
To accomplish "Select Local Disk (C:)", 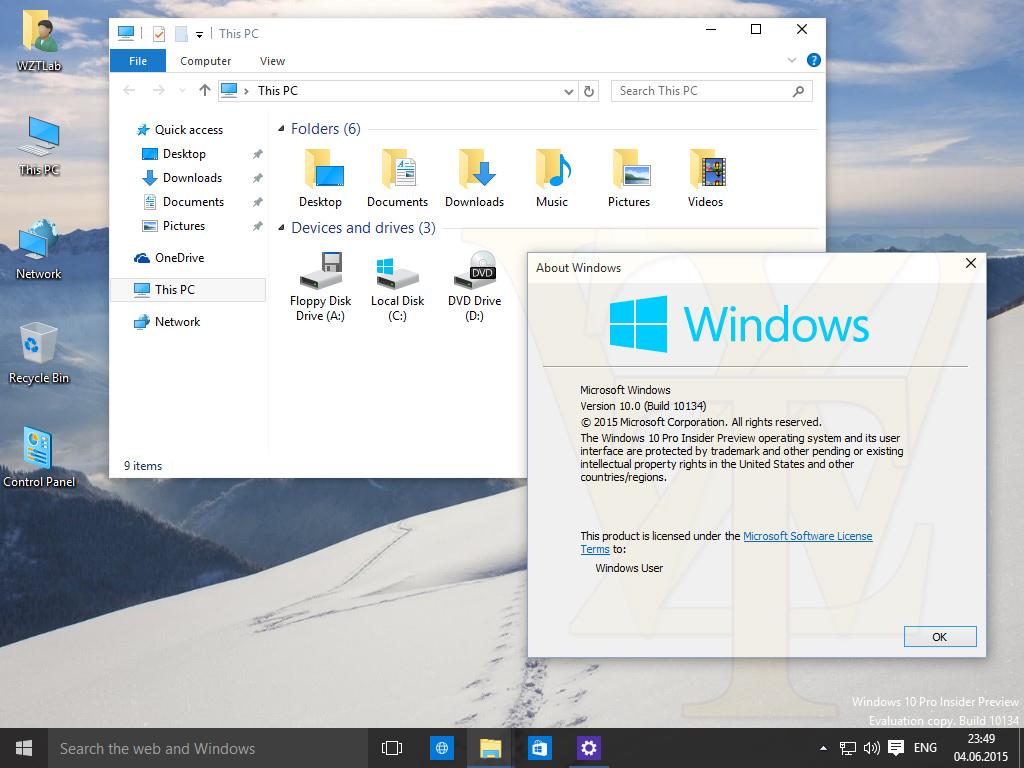I will 397,287.
